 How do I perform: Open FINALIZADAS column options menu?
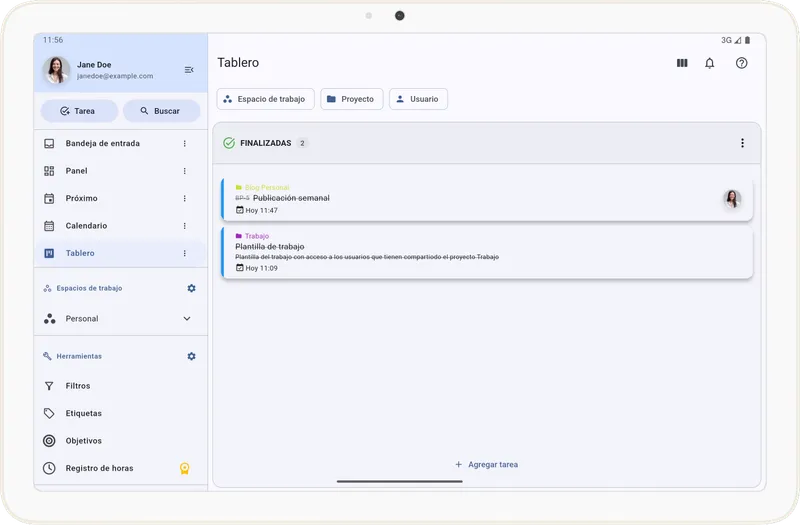pyautogui.click(x=742, y=143)
